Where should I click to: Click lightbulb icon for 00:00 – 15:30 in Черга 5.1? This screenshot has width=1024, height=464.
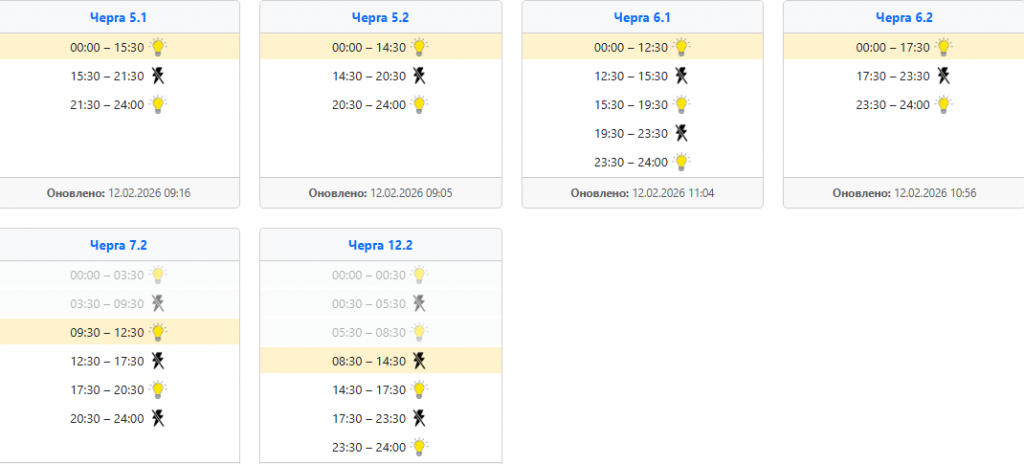click(x=157, y=46)
